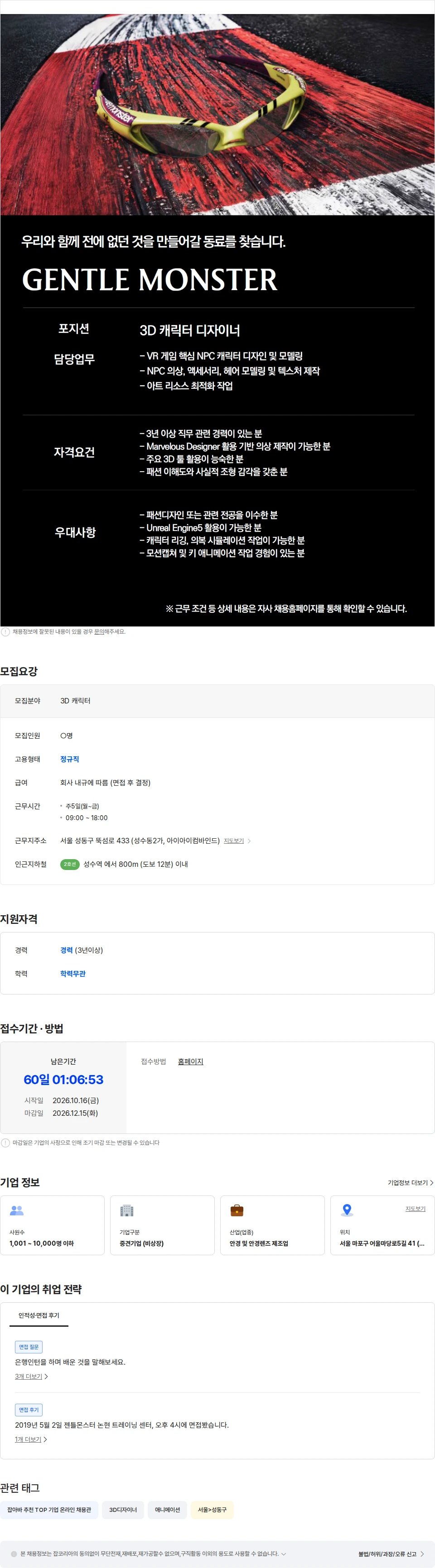Screen dimensions: 435x1568
Task: Click the 중견기업 (비상장) card text
Action: point(141,1243)
